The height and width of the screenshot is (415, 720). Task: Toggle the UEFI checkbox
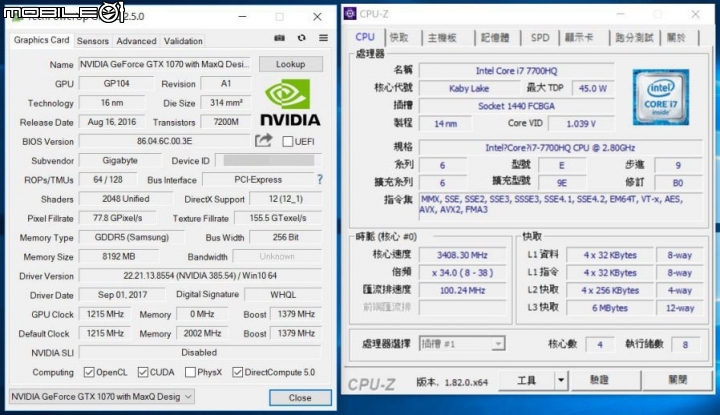(288, 141)
